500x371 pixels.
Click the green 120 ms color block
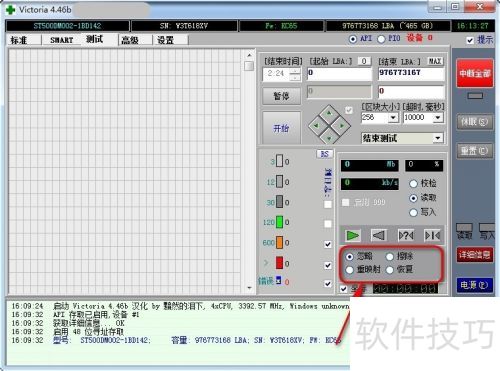[279, 222]
